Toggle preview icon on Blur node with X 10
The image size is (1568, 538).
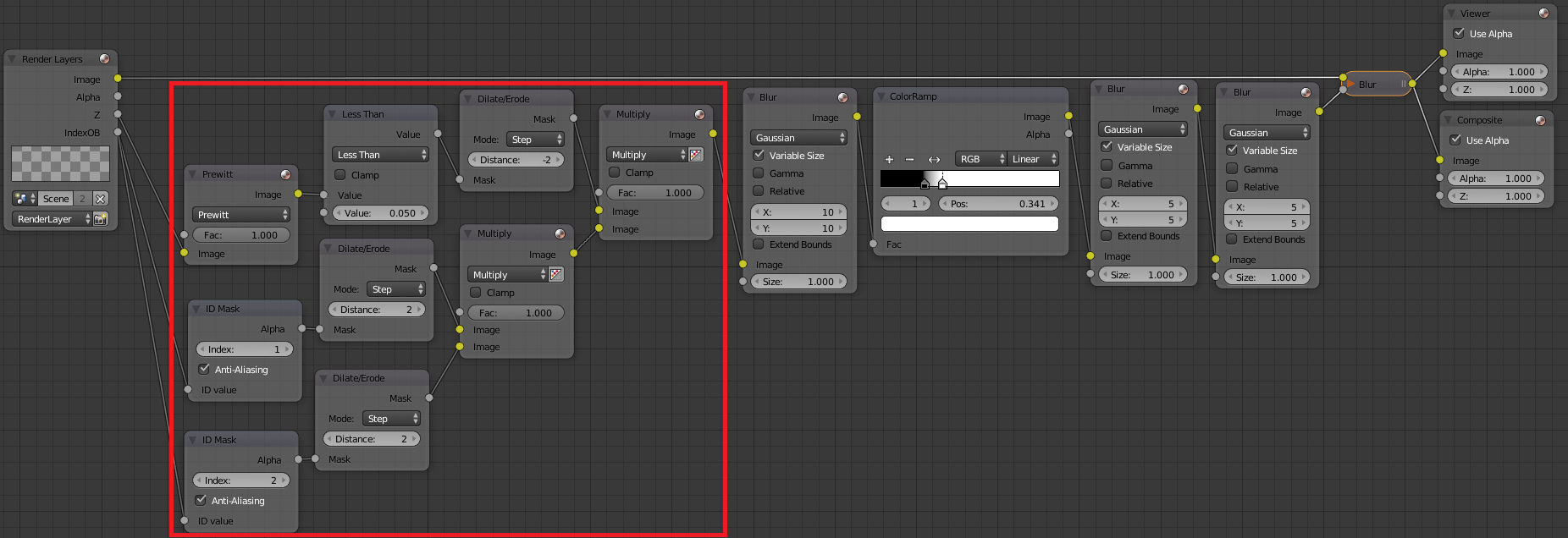(x=842, y=97)
